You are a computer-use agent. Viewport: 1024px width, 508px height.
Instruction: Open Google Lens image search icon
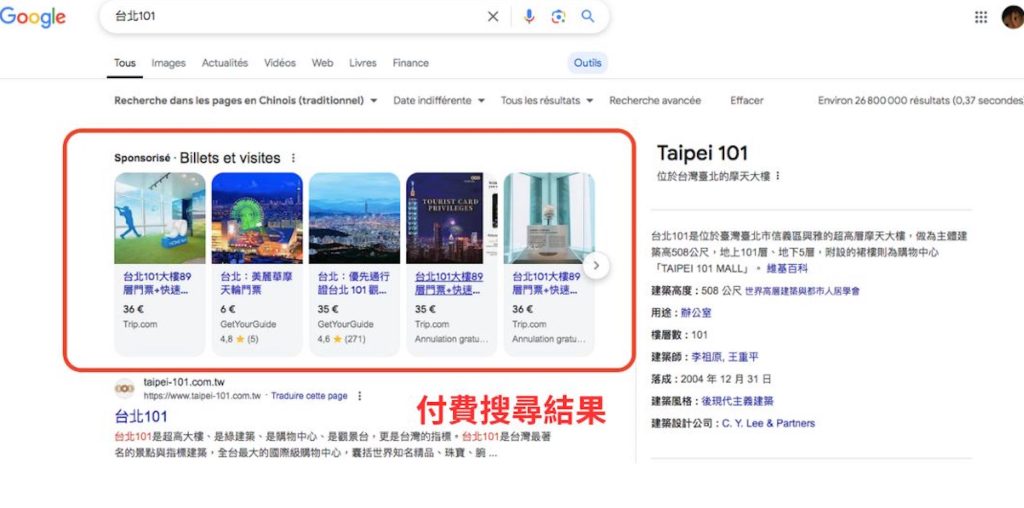[558, 16]
